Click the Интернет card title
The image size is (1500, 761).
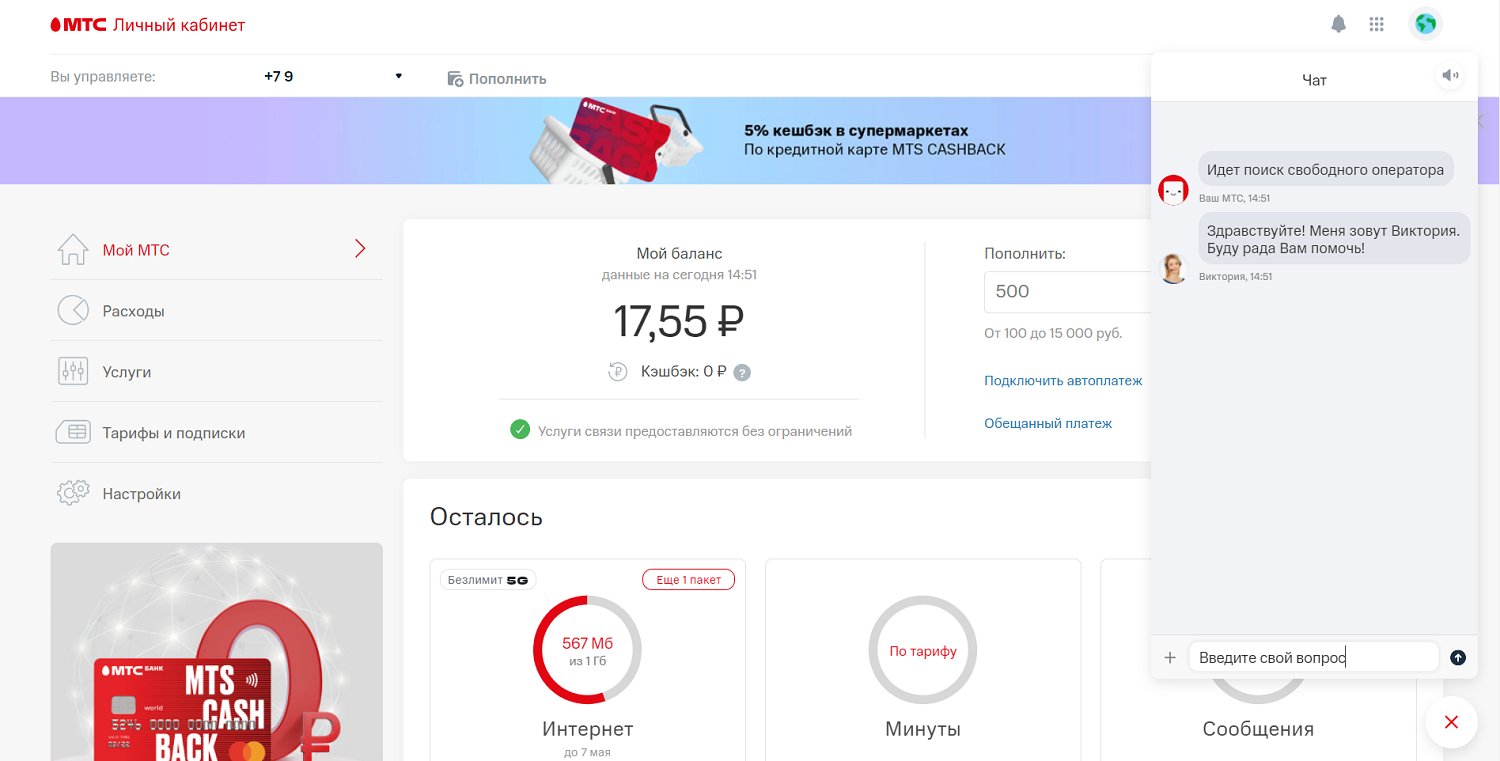tap(588, 729)
